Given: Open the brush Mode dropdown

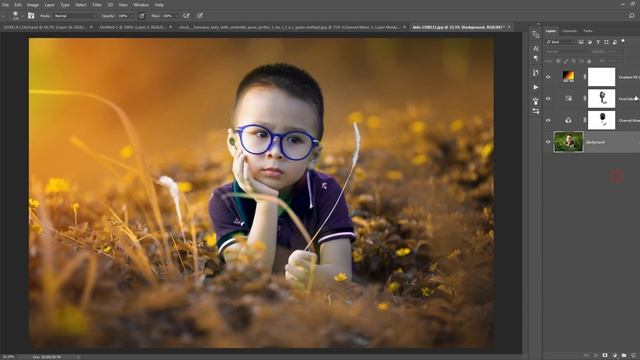Looking at the screenshot, I should (x=75, y=16).
